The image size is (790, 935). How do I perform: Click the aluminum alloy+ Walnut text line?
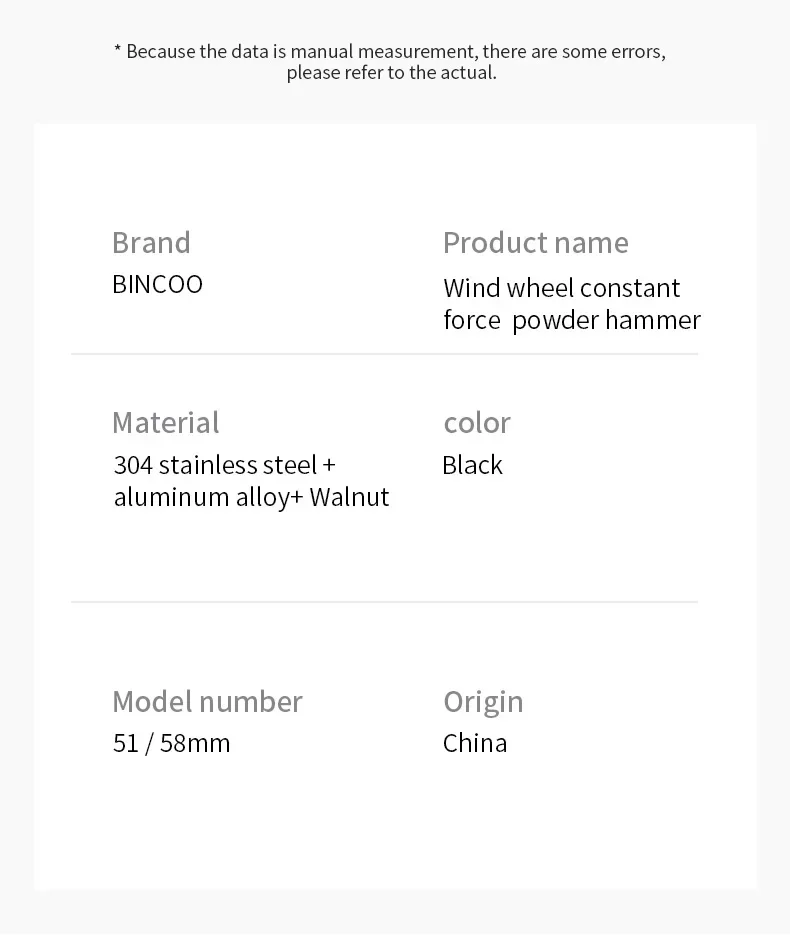tap(251, 497)
